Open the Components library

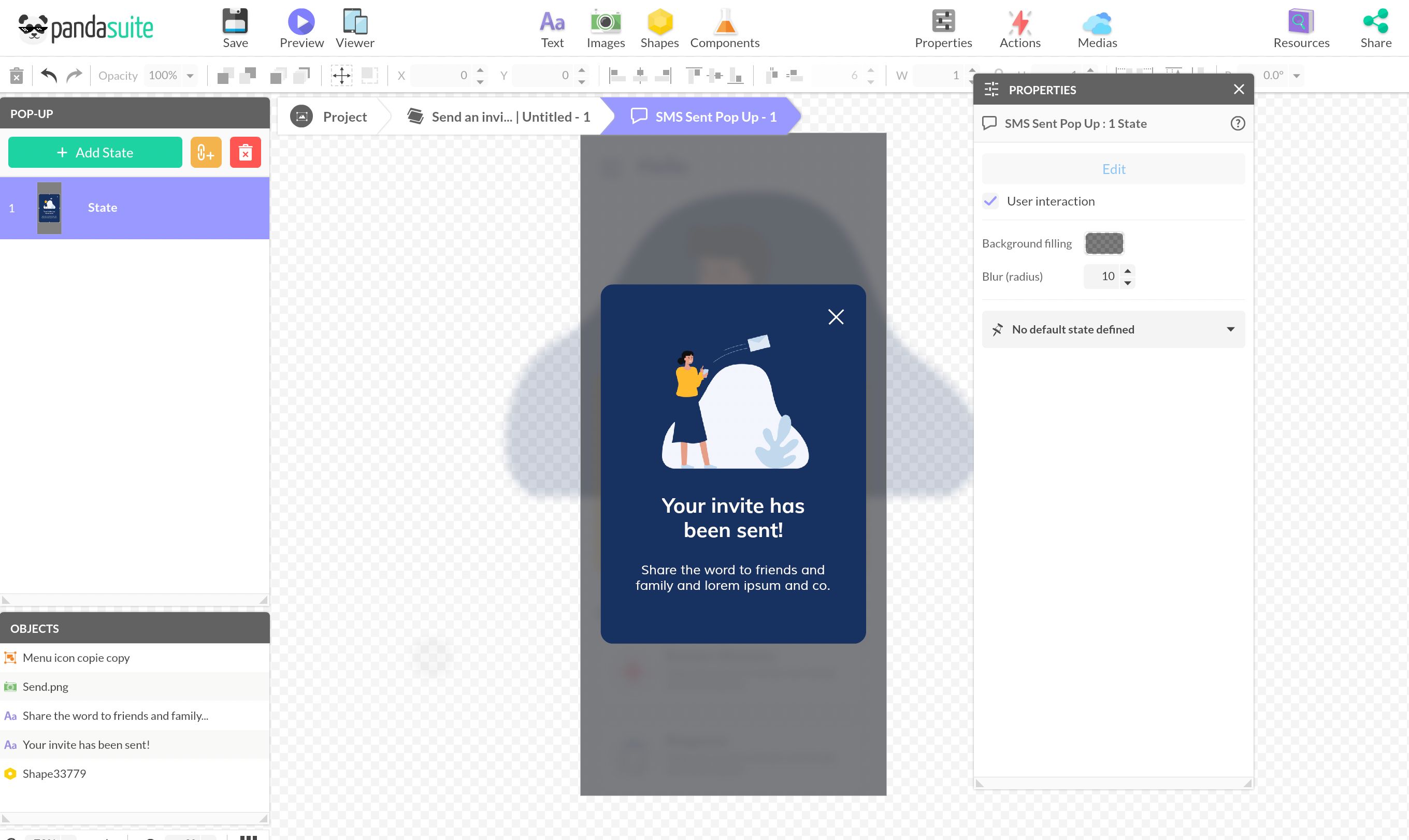(x=725, y=26)
